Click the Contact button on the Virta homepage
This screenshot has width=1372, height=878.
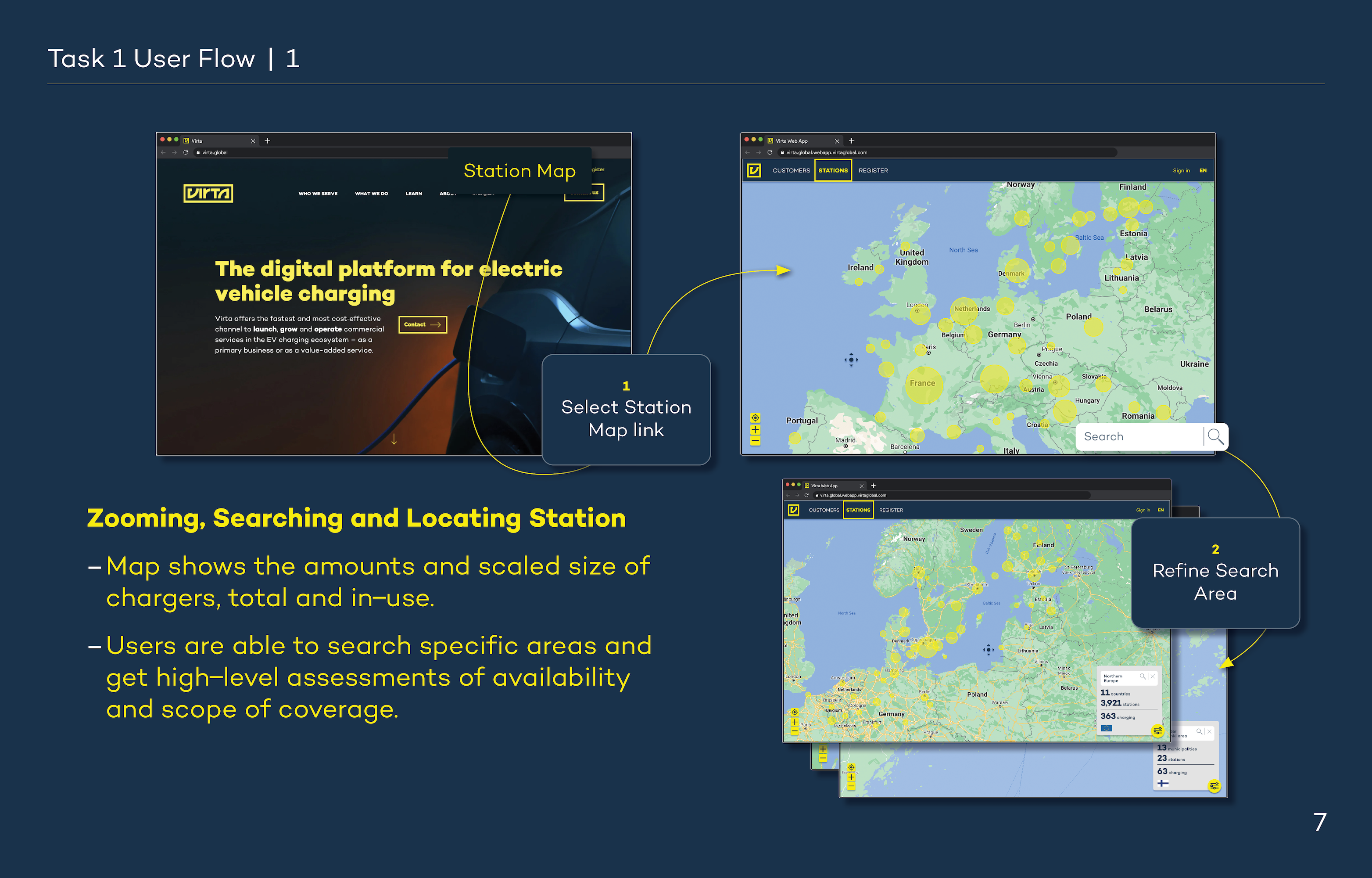tap(422, 324)
